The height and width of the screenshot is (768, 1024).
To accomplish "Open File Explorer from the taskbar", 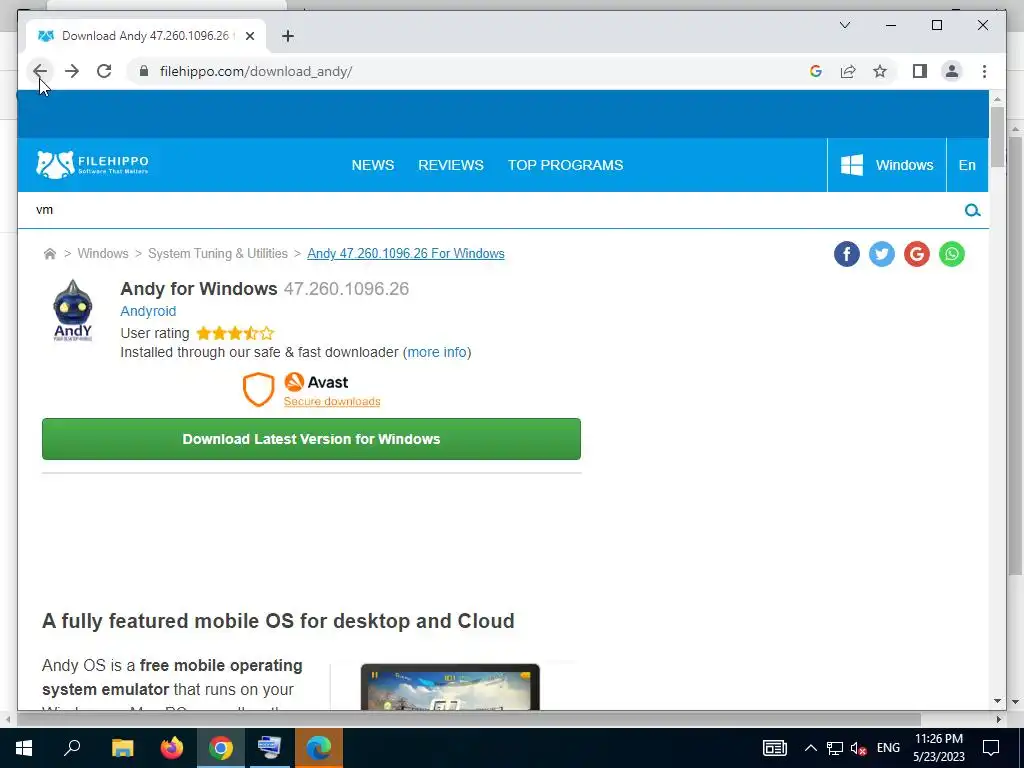I will coord(122,748).
